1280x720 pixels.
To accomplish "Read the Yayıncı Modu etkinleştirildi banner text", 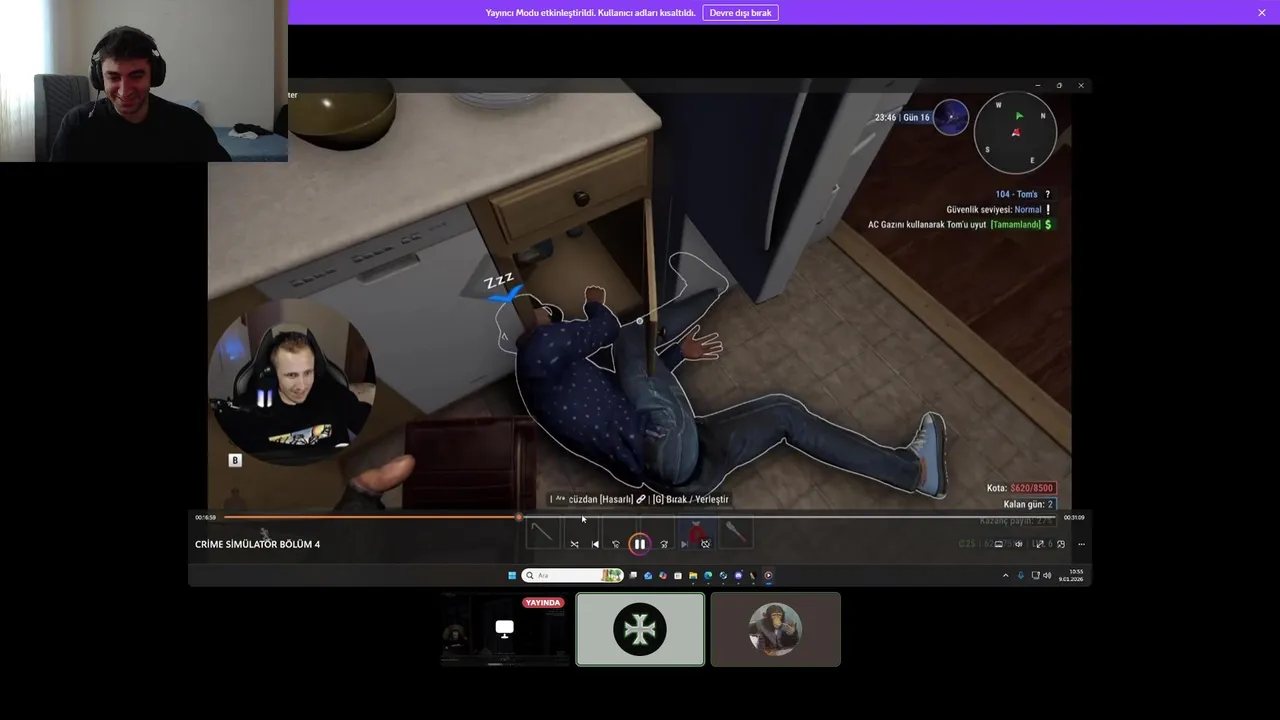I will tap(590, 13).
